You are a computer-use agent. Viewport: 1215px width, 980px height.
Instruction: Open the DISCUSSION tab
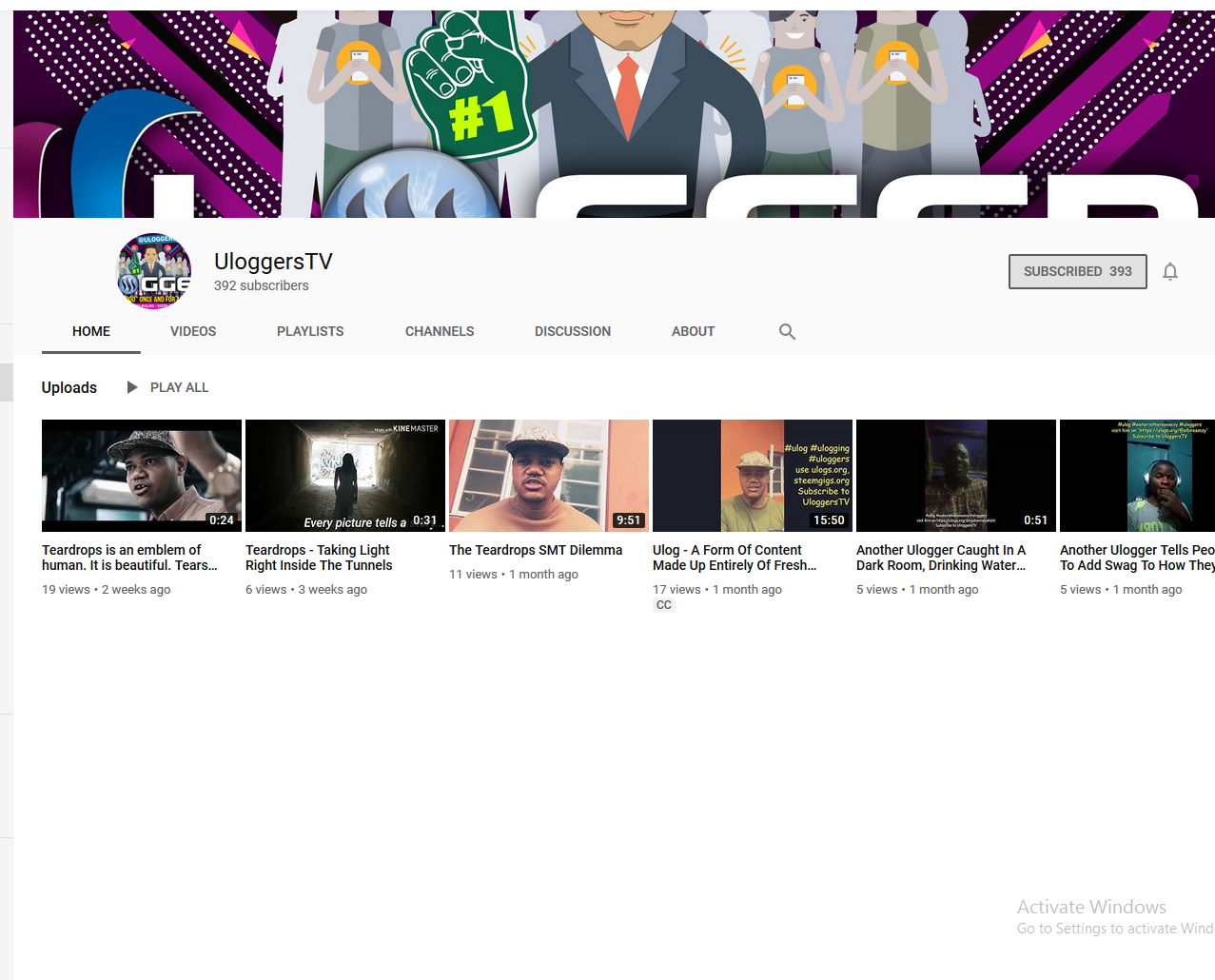[x=573, y=331]
